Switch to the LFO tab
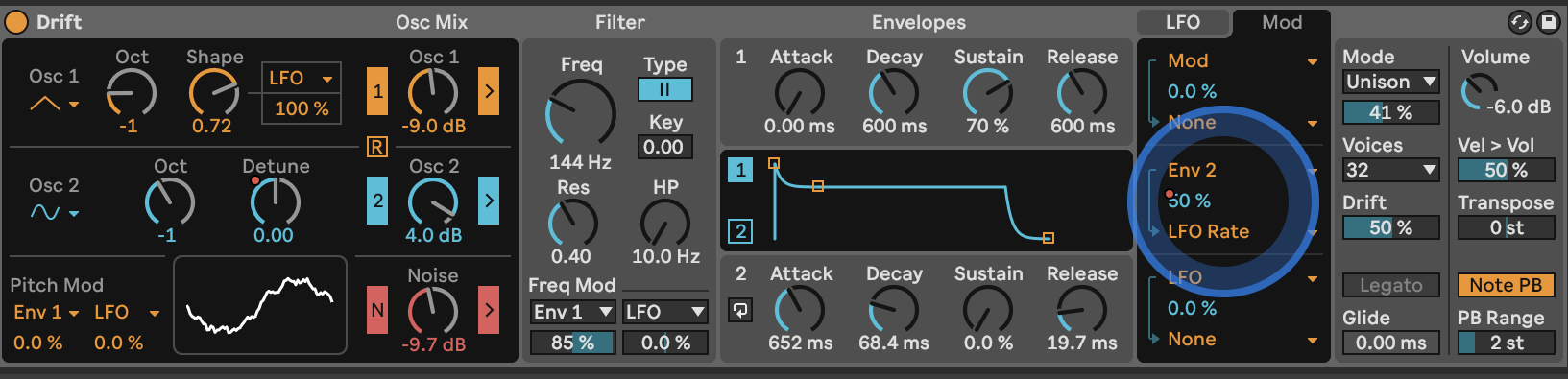This screenshot has width=1568, height=379. [1183, 22]
